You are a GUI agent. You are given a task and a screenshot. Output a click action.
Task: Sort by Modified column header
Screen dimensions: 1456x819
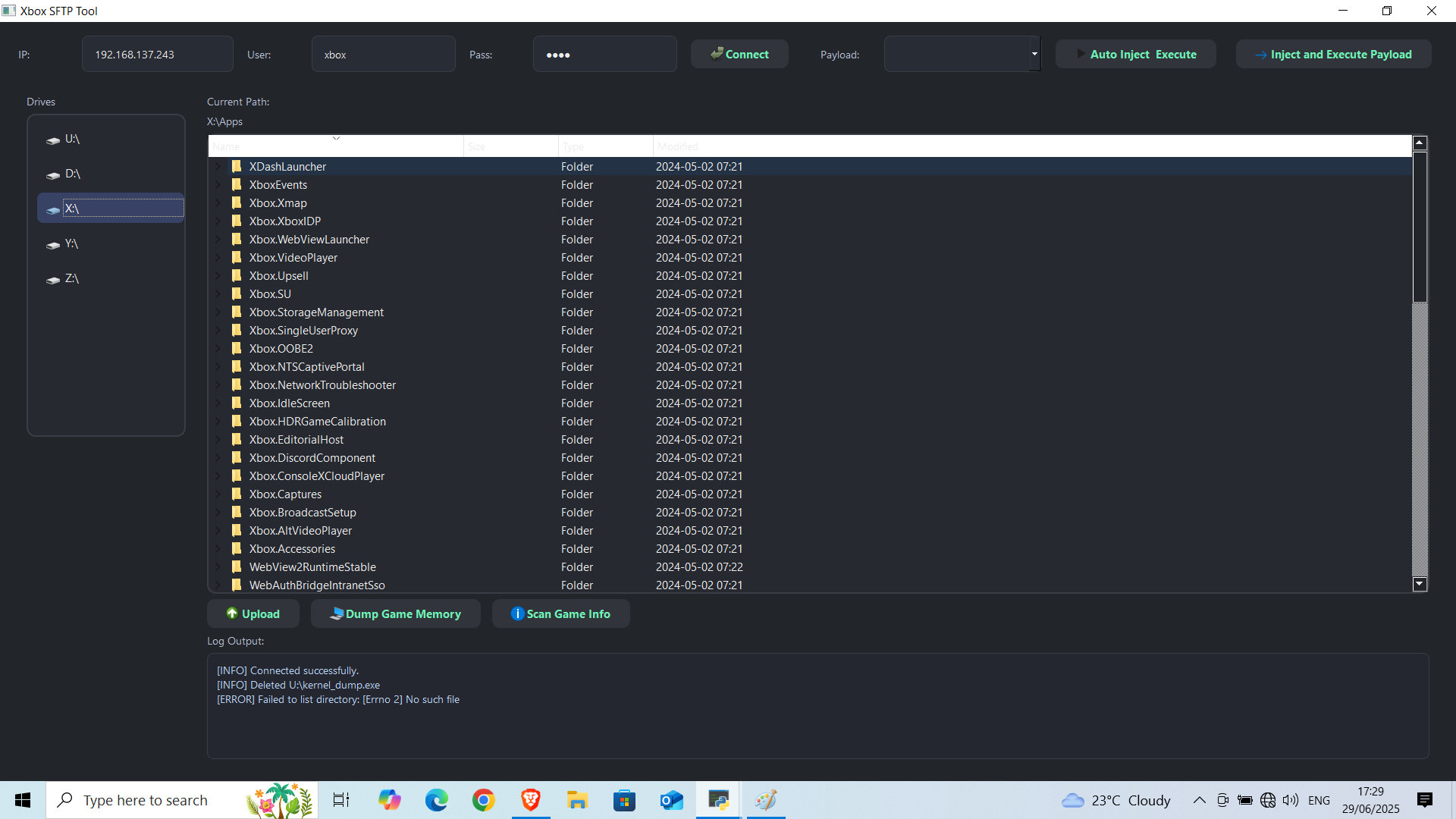(677, 146)
